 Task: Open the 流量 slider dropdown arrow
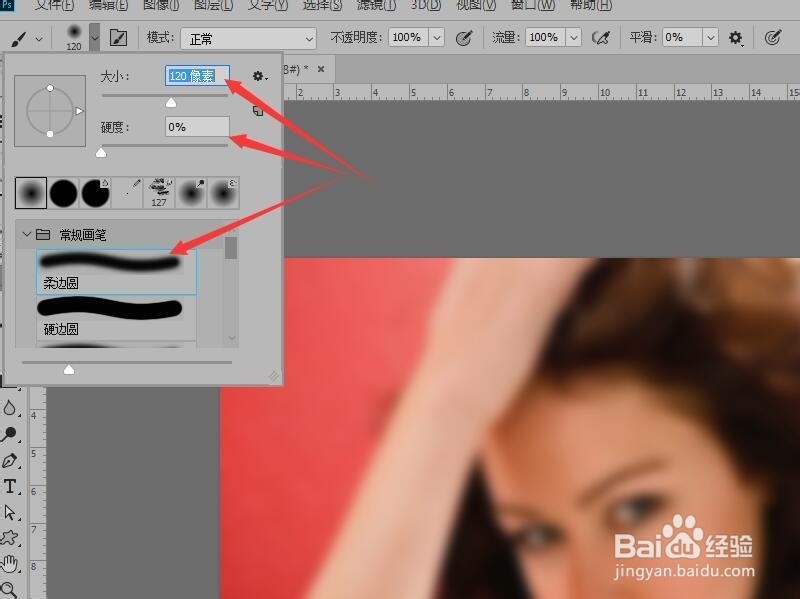[573, 38]
